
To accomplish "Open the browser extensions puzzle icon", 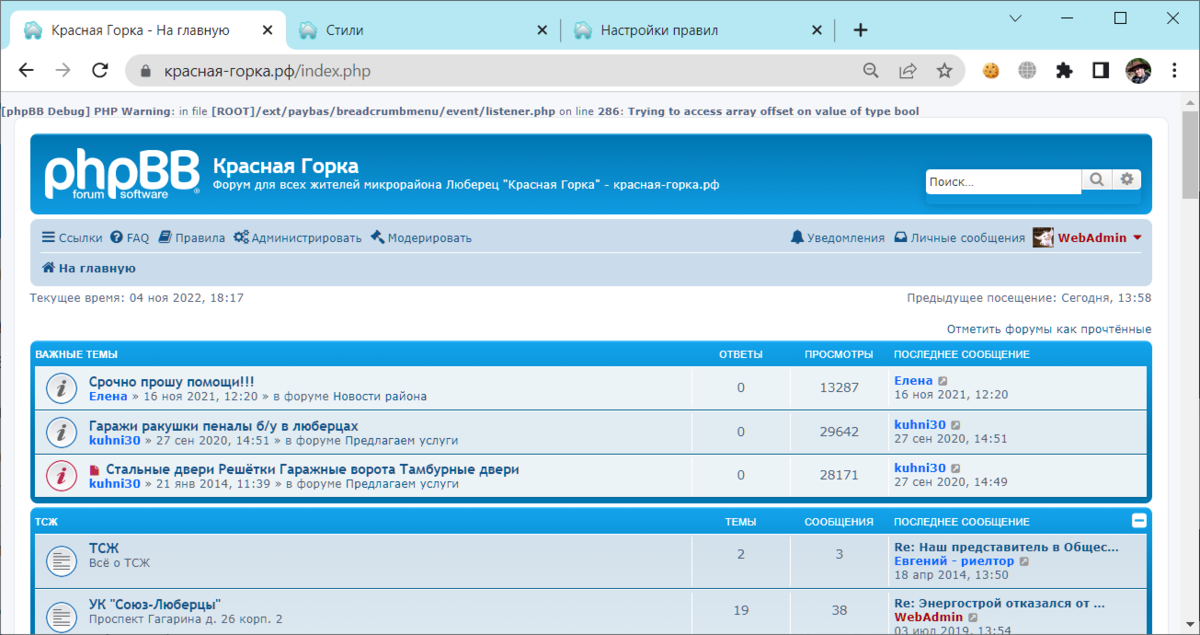I will pos(1064,70).
